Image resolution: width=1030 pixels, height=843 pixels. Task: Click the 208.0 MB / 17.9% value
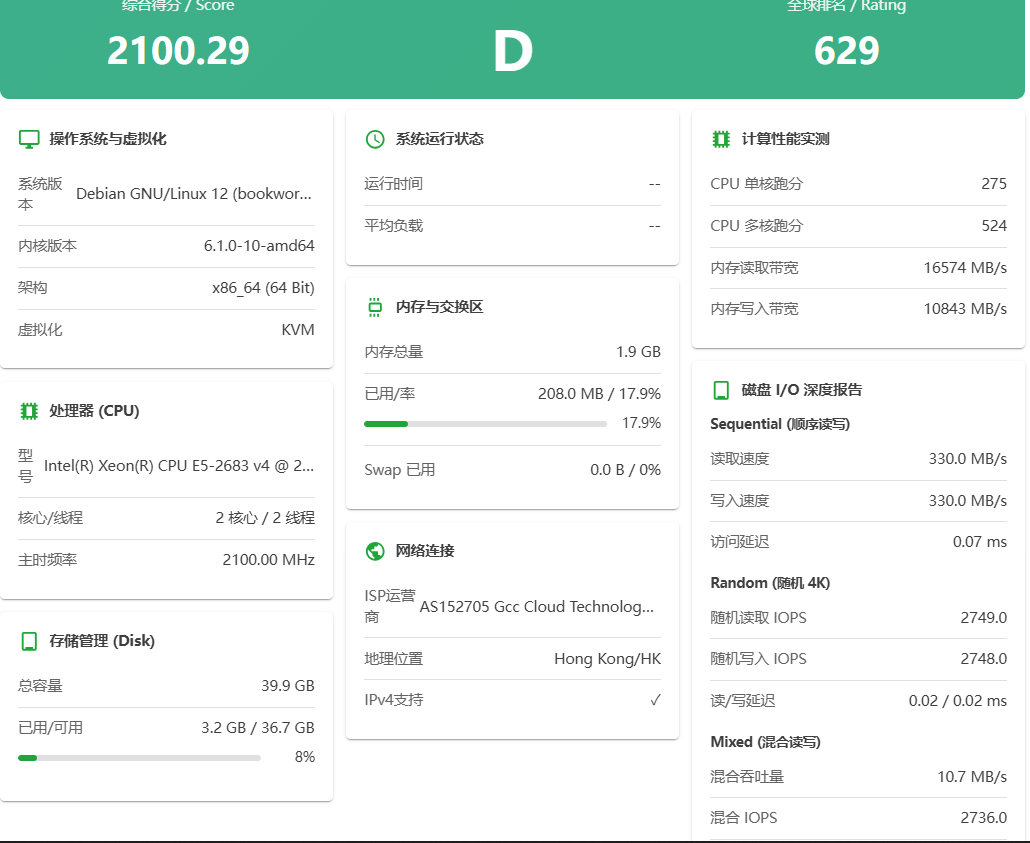[599, 394]
